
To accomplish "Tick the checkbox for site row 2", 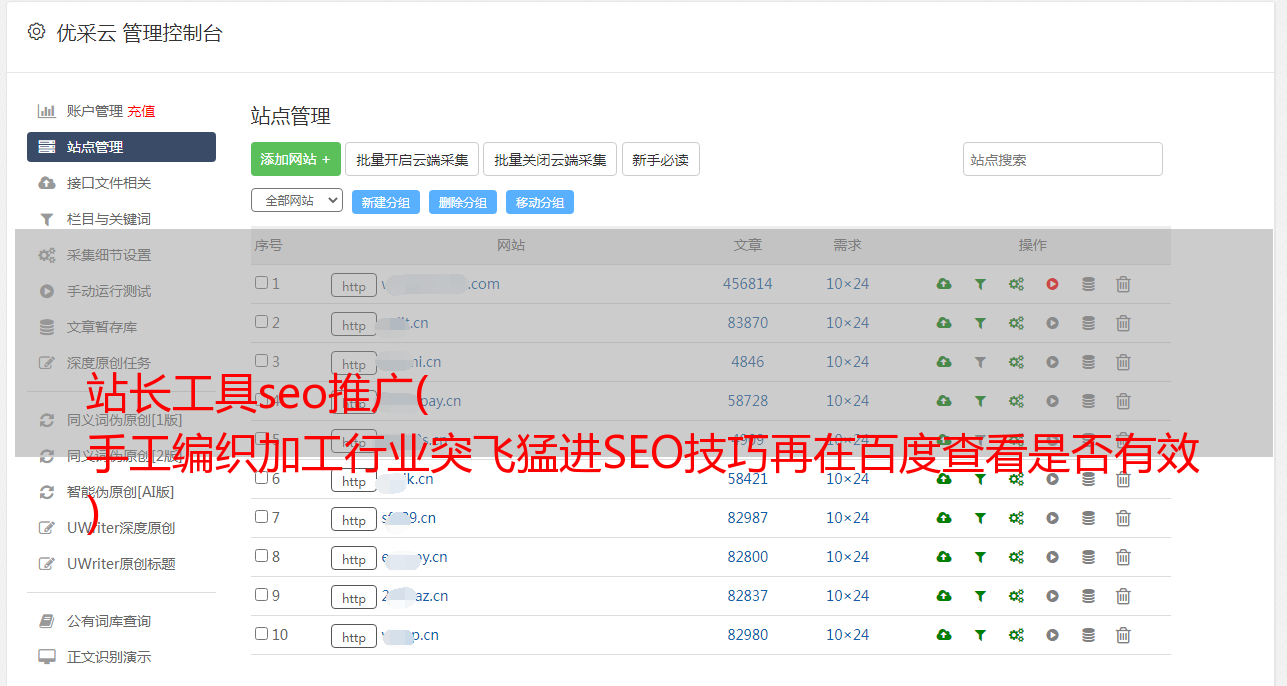I will point(261,322).
